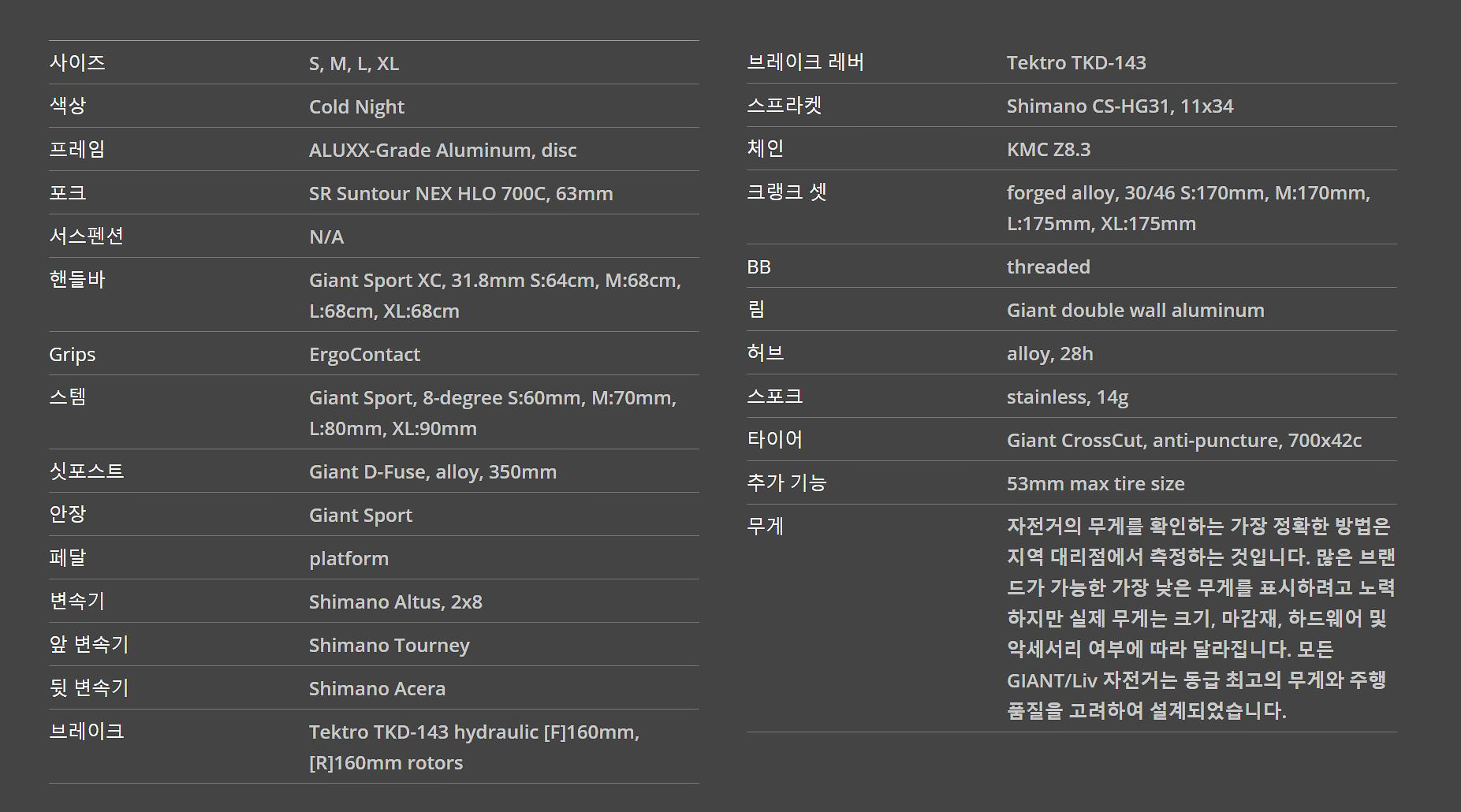
Task: Select the pedal value 'platform'
Action: 348,559
